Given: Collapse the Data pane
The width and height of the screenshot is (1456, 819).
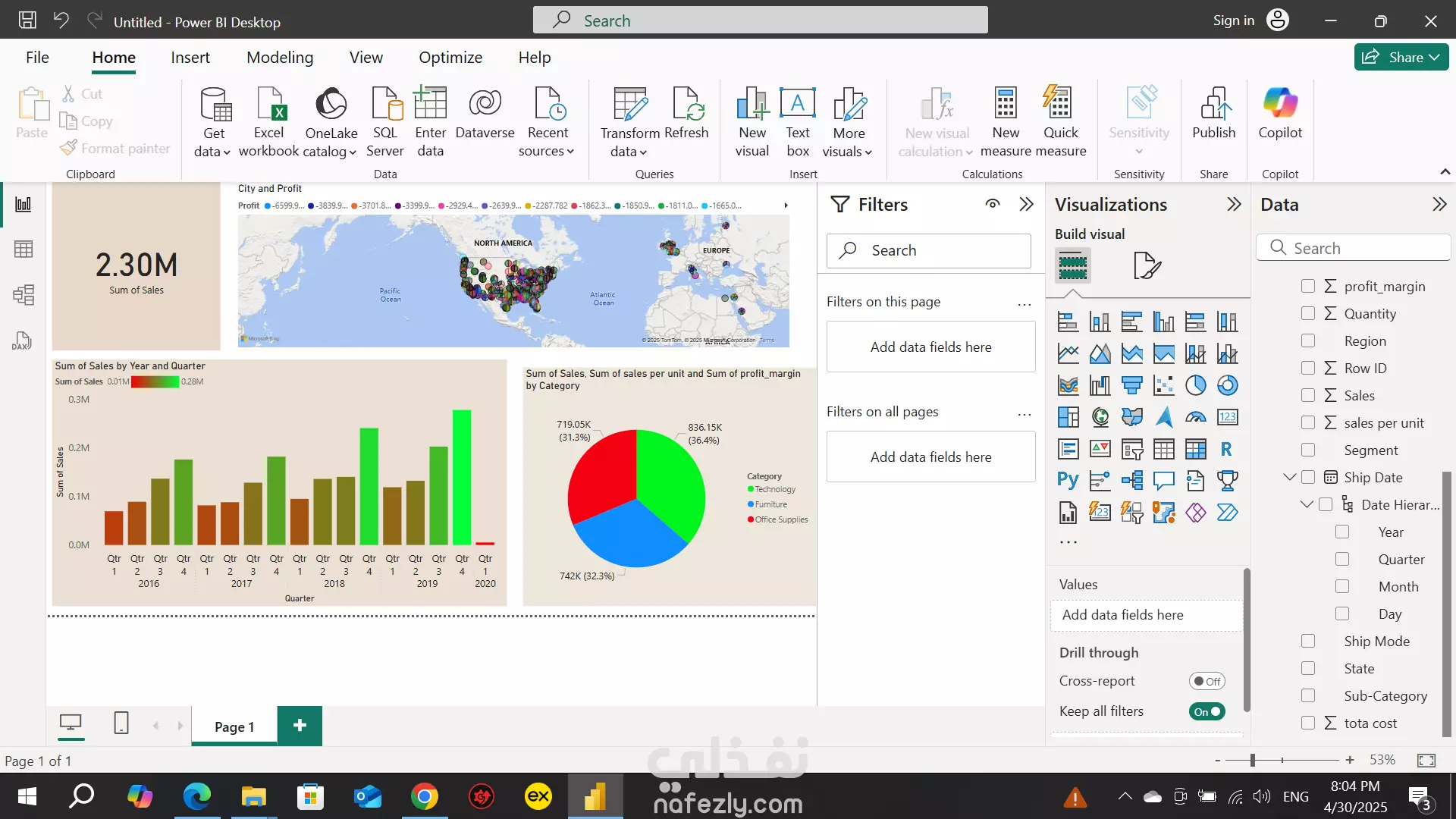Looking at the screenshot, I should pyautogui.click(x=1439, y=204).
